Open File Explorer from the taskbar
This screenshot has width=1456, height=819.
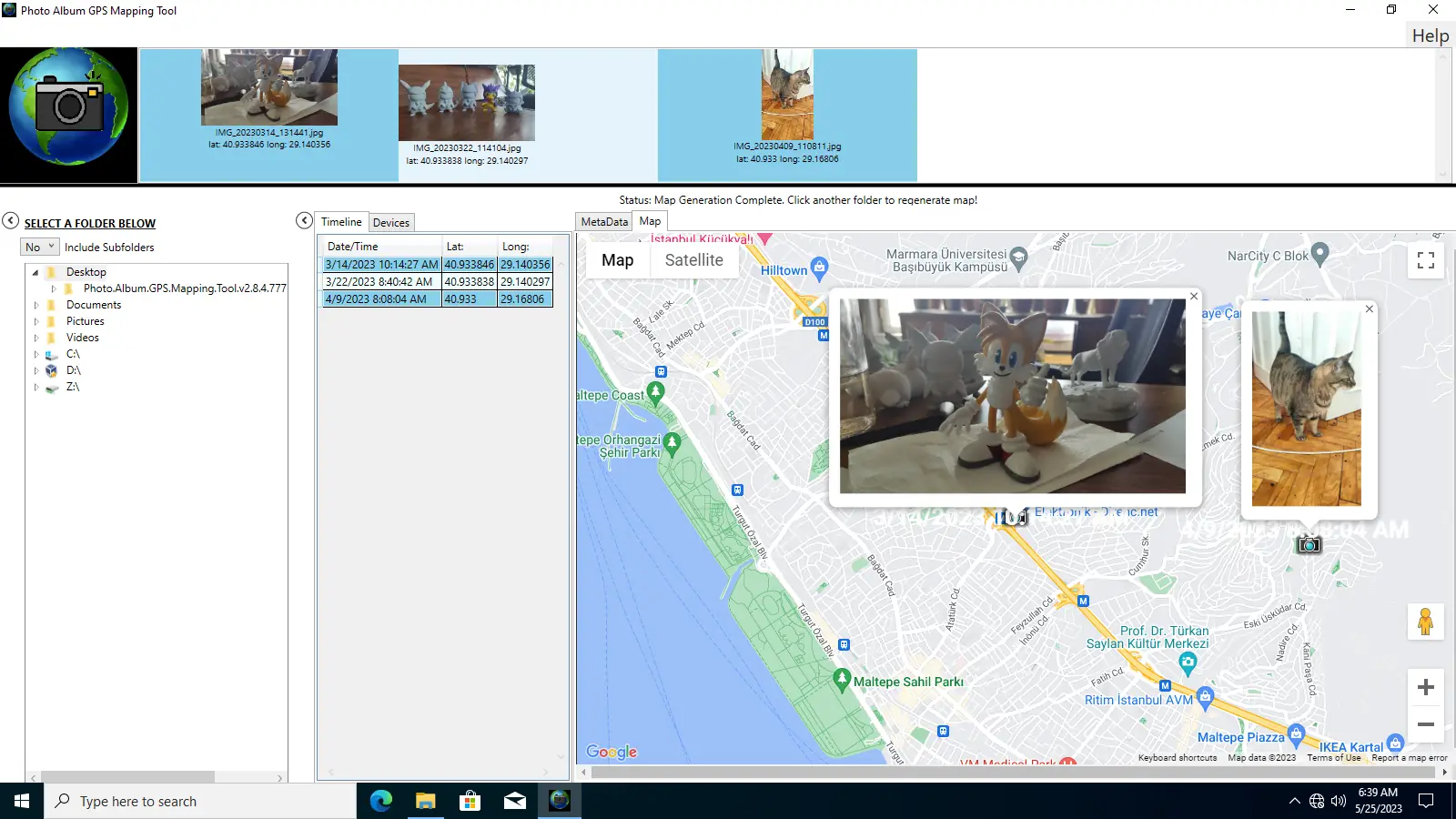[x=425, y=801]
